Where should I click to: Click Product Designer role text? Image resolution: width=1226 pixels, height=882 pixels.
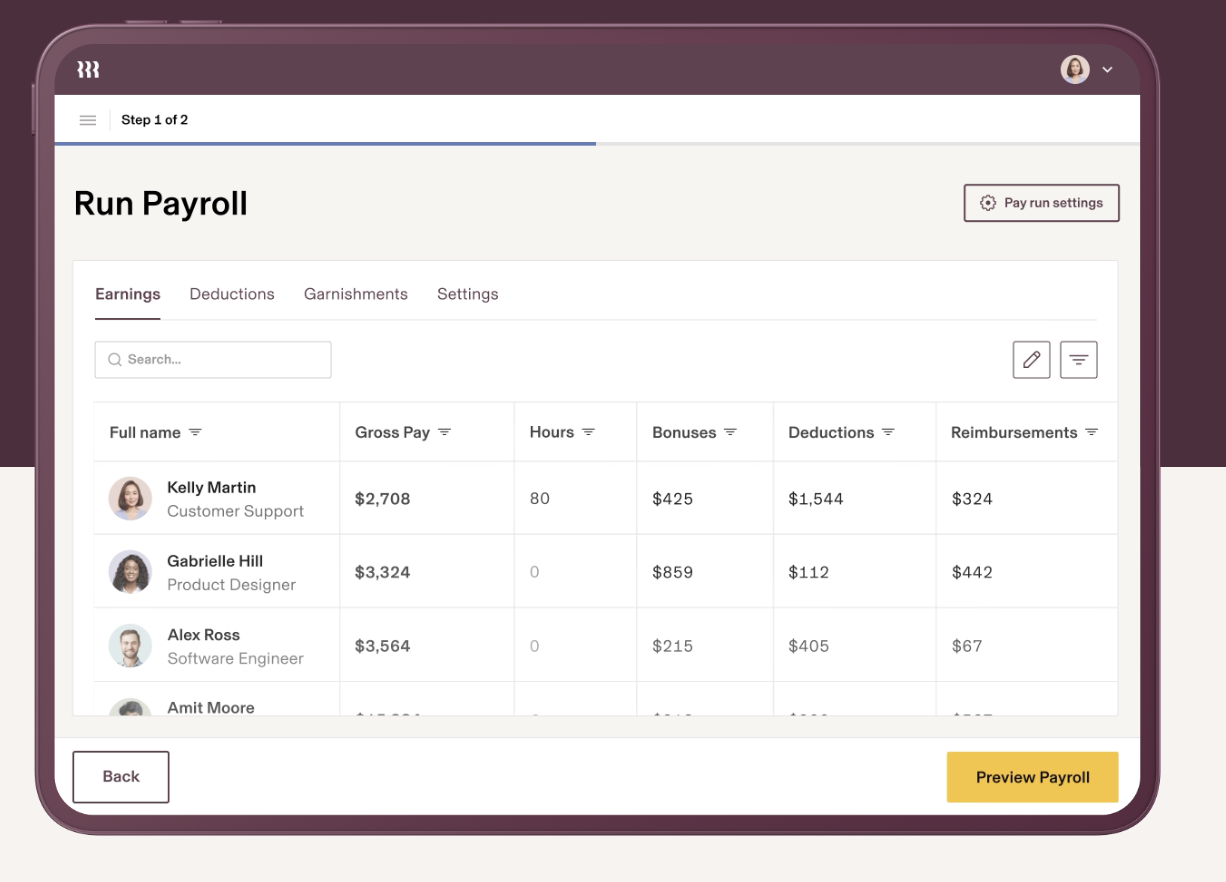pos(232,585)
